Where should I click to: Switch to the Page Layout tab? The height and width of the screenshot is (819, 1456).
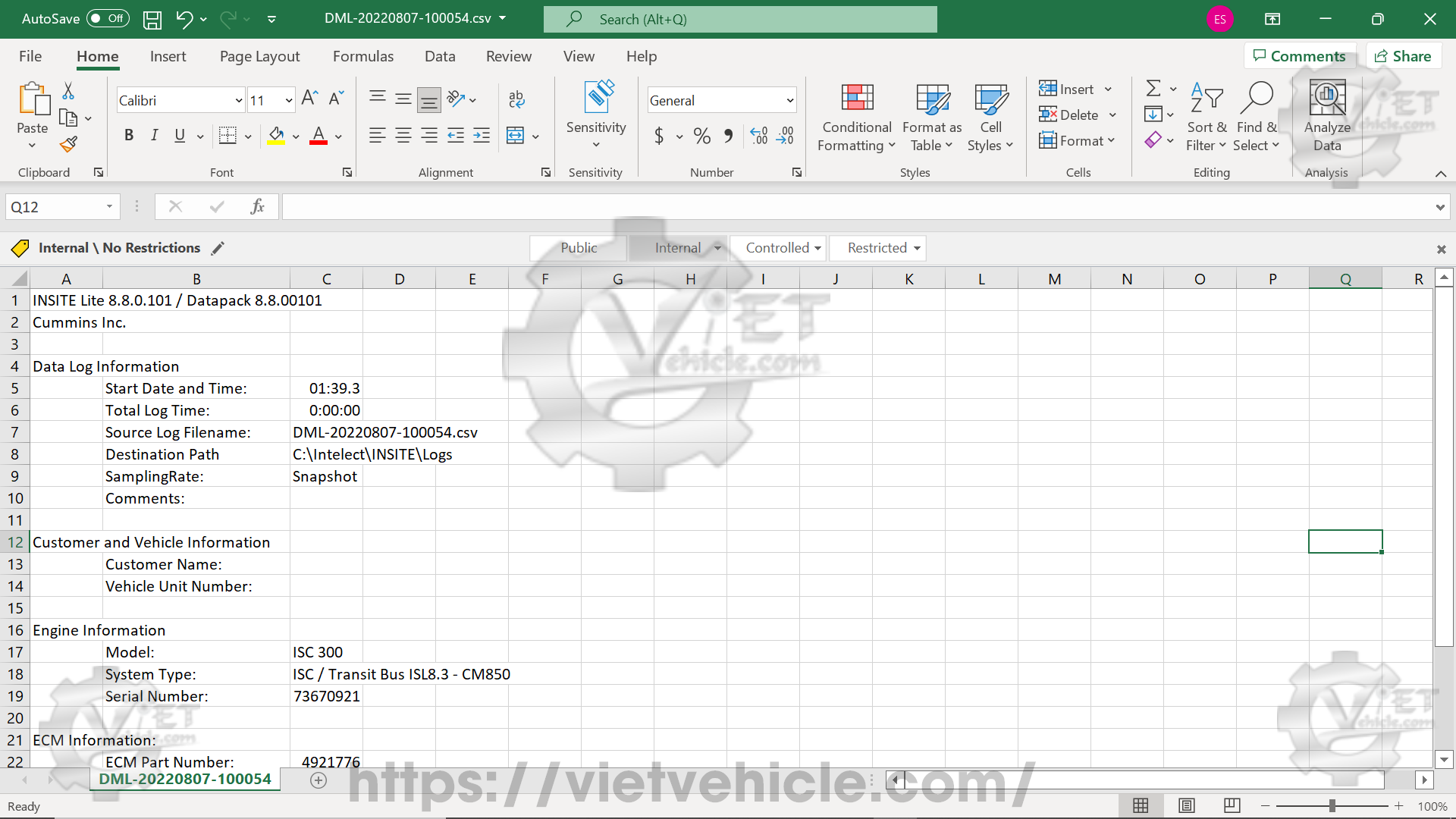coord(259,56)
